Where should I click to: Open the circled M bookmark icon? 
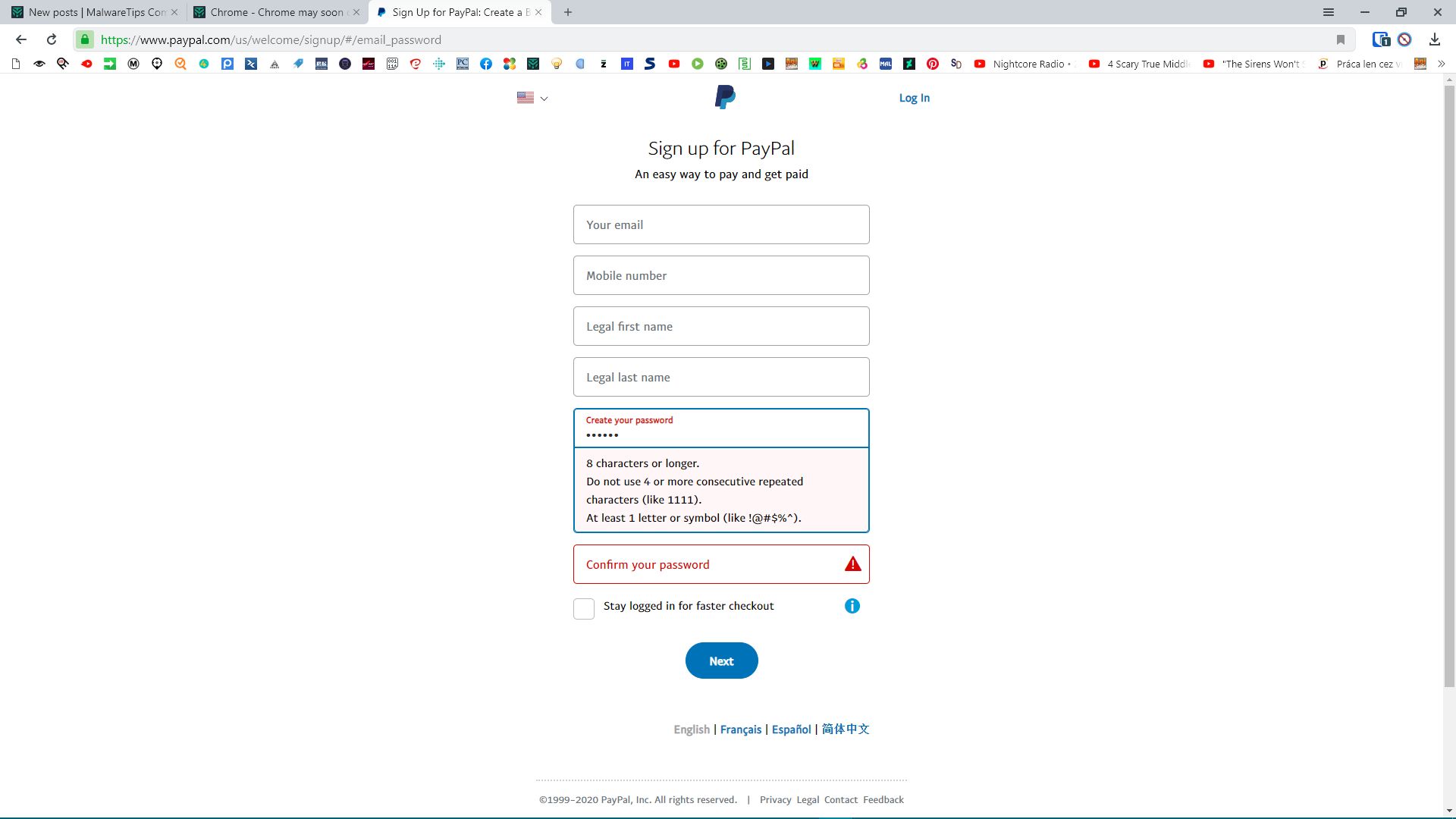pos(133,64)
